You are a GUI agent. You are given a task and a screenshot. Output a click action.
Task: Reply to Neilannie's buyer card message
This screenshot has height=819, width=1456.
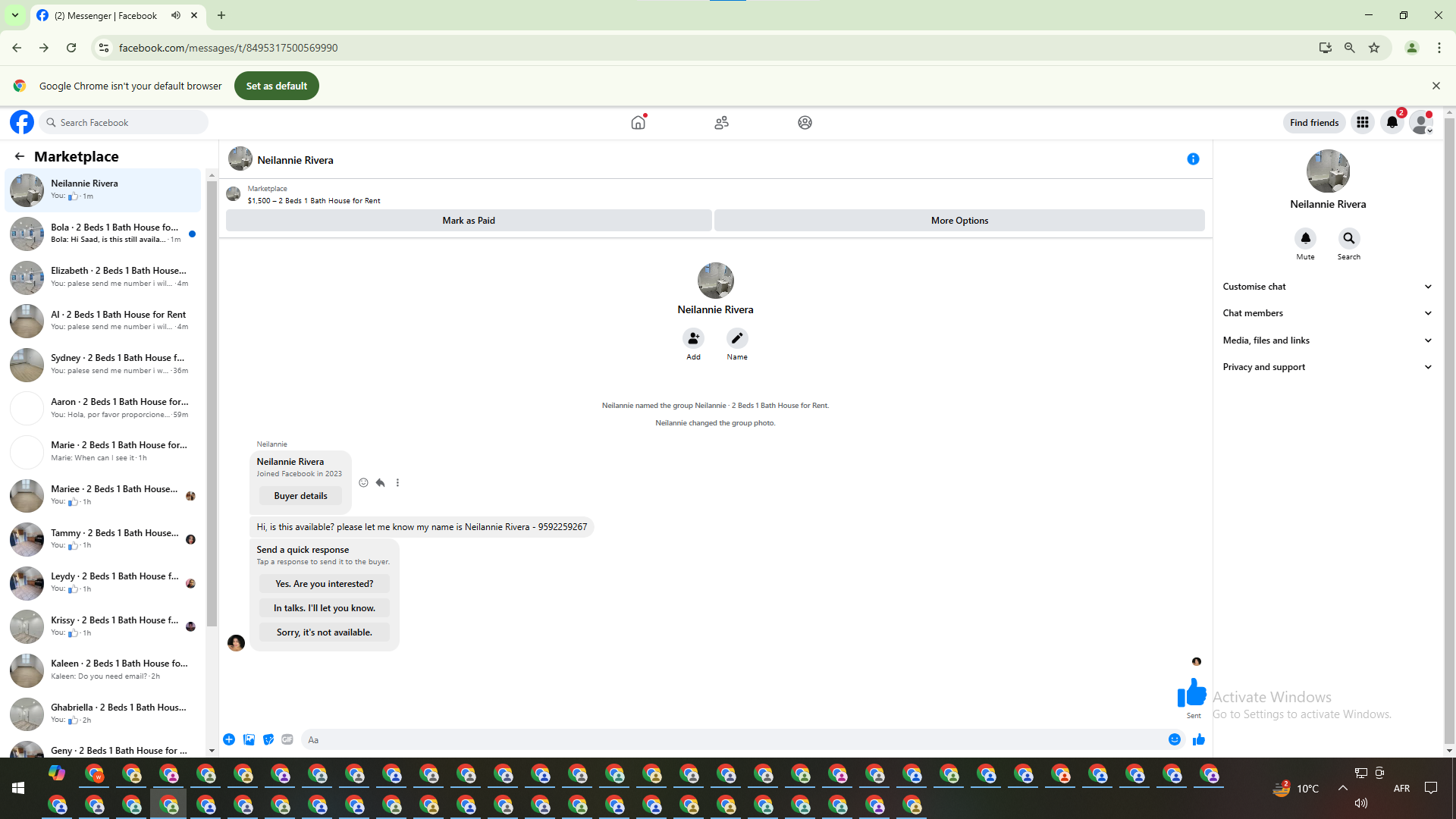tap(381, 482)
